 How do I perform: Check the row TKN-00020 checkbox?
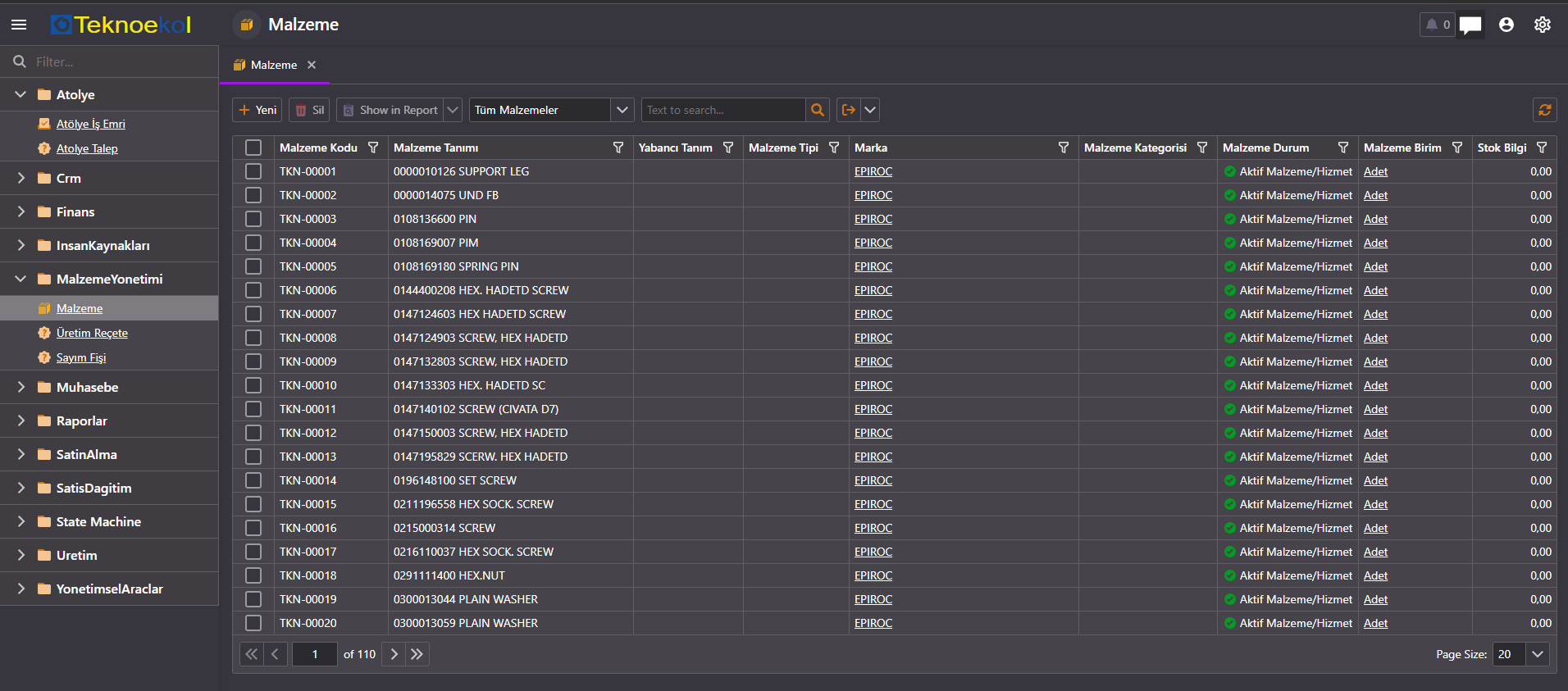[x=253, y=623]
